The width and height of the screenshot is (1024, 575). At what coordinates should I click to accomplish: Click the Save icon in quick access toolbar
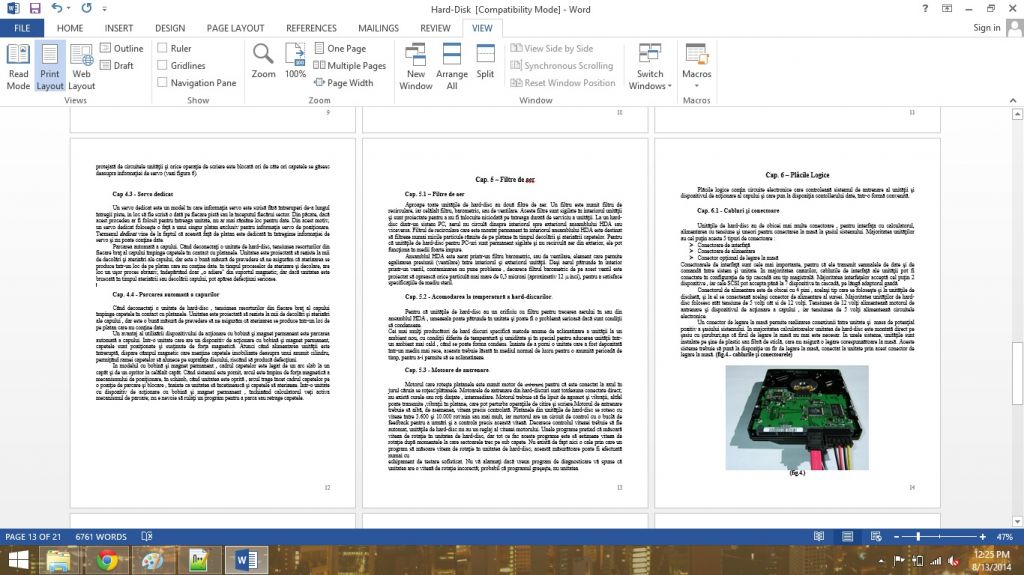coord(35,8)
